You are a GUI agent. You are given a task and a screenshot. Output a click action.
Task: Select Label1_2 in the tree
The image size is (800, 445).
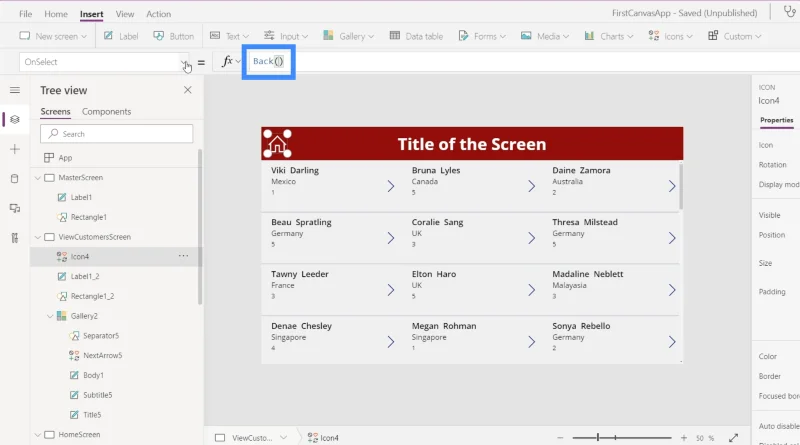(85, 276)
